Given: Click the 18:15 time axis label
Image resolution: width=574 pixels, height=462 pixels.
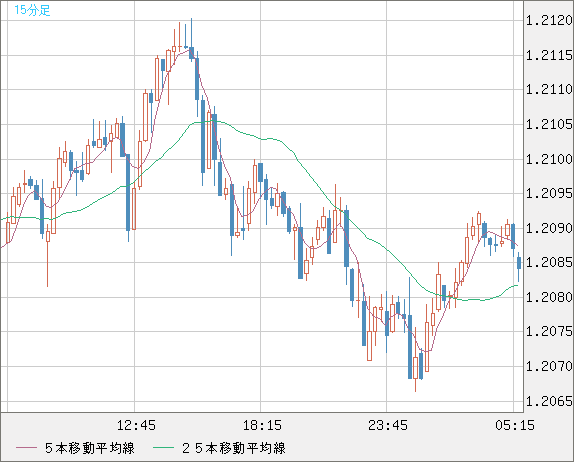Looking at the screenshot, I should point(262,425).
